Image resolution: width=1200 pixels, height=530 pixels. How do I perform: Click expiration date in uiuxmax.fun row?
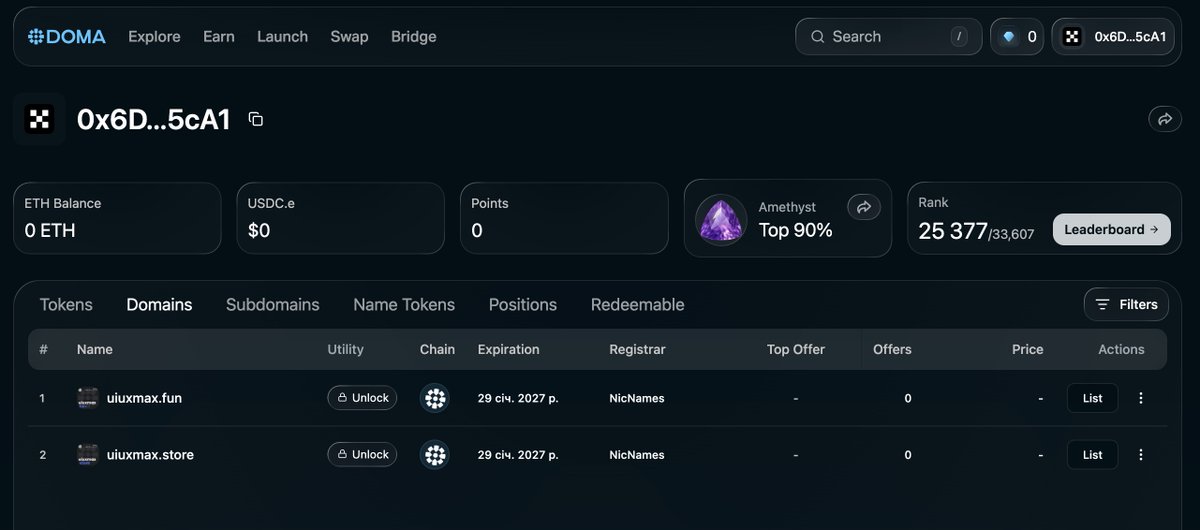coord(518,398)
